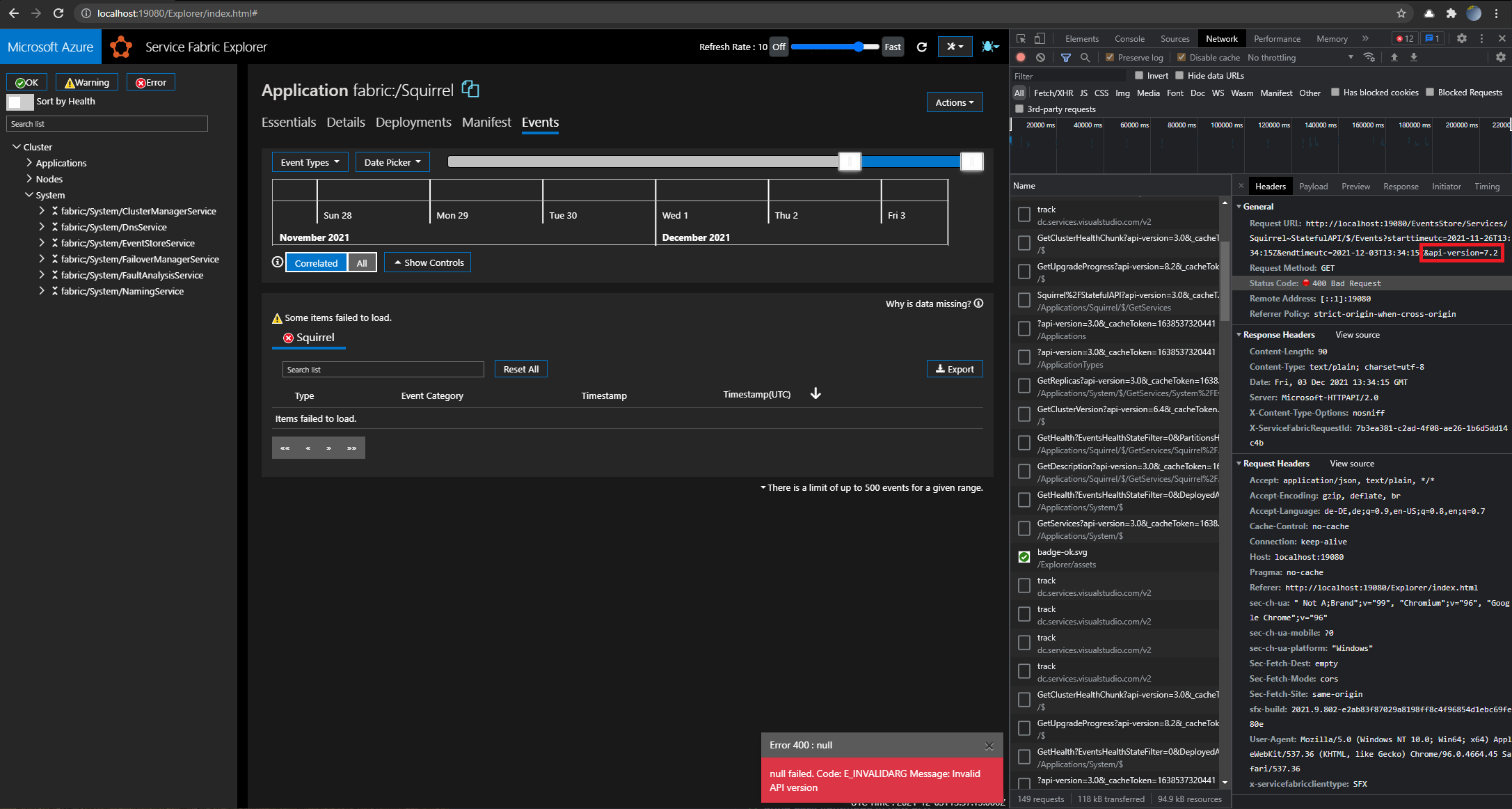
Task: Click the Service Fabric Explorer refresh icon
Action: tap(922, 47)
